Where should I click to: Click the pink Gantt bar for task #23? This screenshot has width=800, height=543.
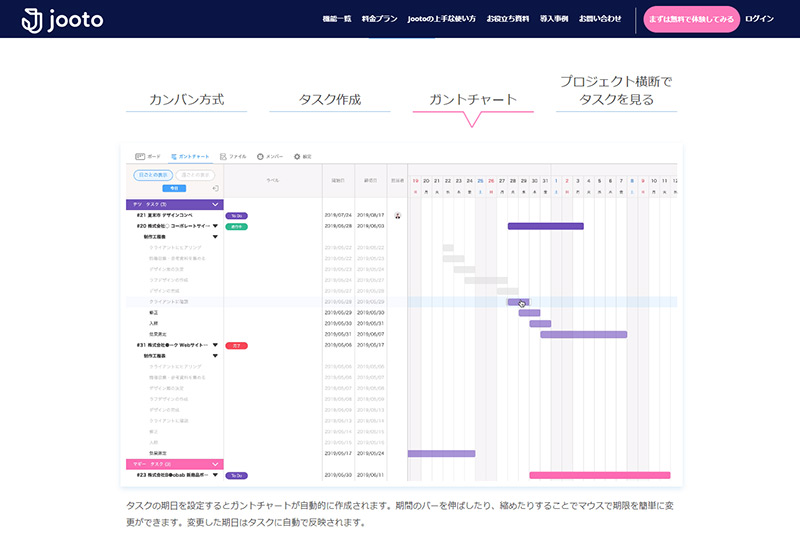pyautogui.click(x=600, y=475)
